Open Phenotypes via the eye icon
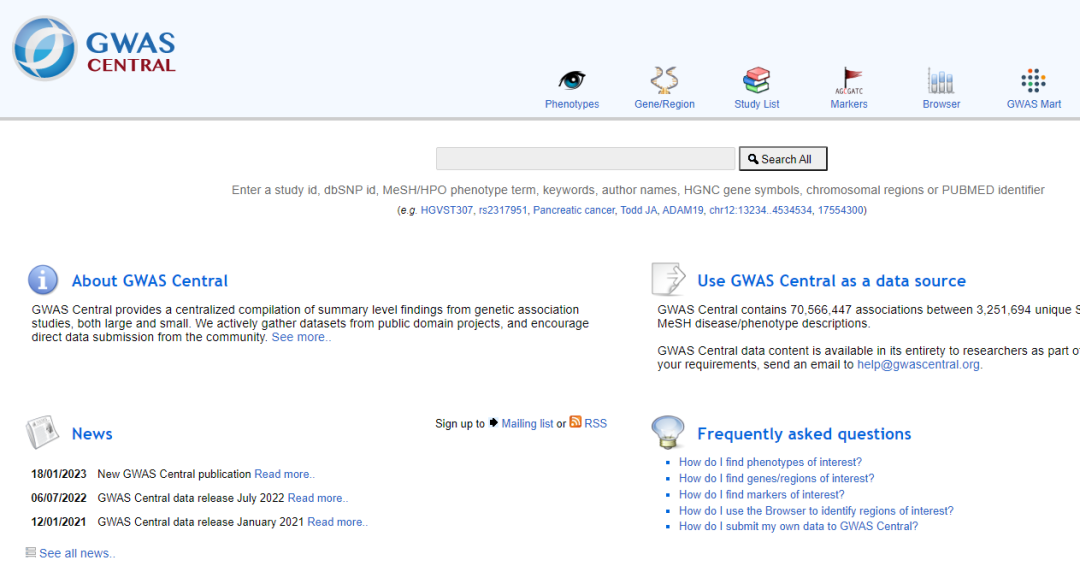The height and width of the screenshot is (566, 1080). tap(571, 80)
